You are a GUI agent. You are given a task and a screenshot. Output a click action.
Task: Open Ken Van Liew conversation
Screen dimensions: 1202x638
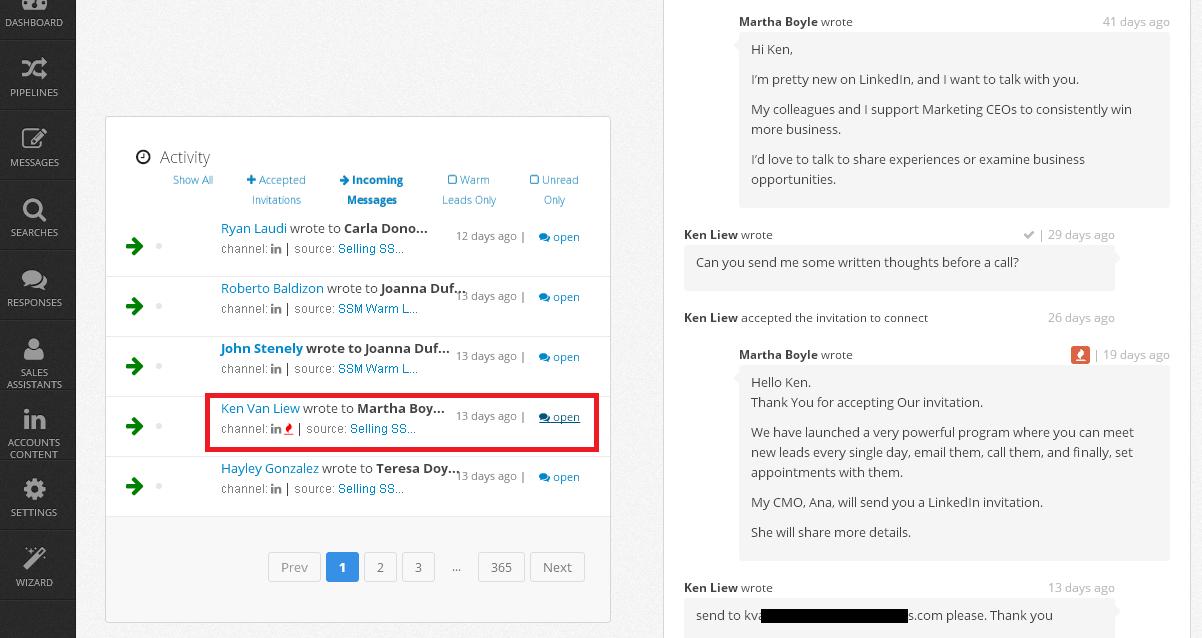point(559,418)
